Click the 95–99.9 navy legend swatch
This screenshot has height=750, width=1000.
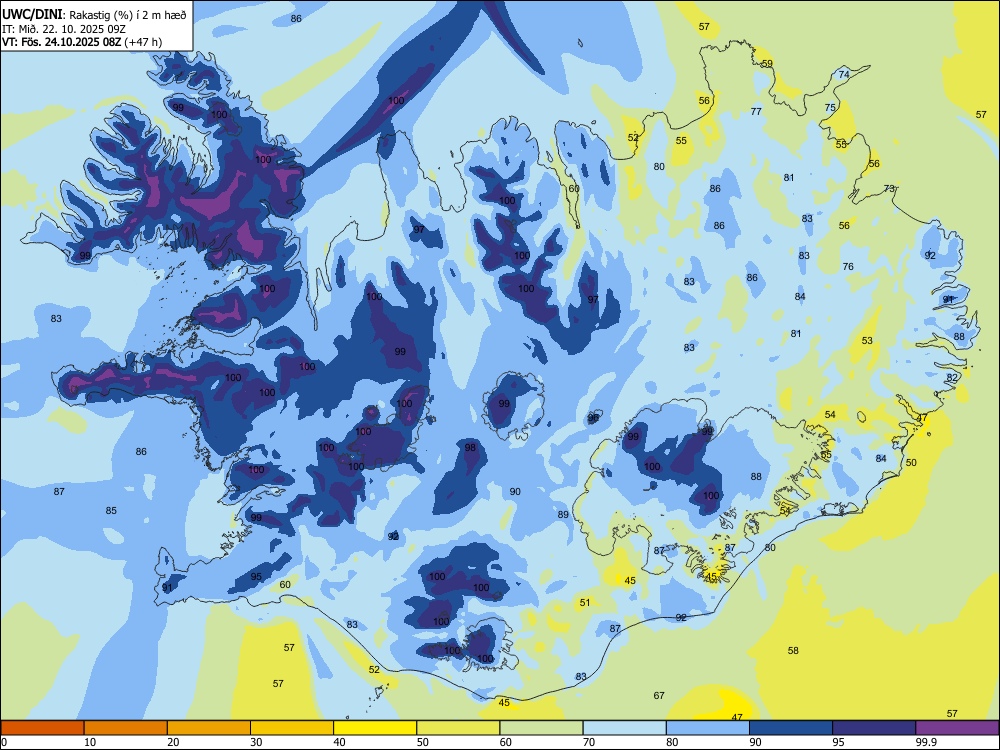874,728
